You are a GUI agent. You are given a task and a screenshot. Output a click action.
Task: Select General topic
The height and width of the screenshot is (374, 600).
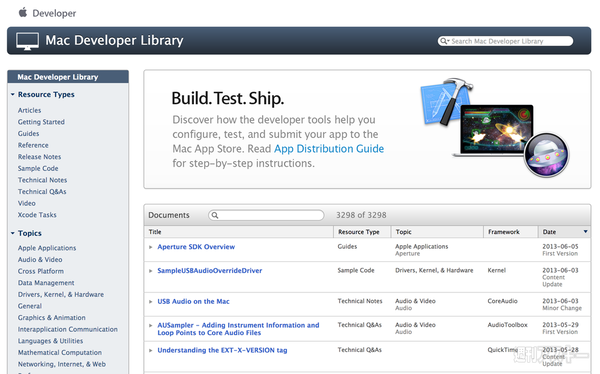[29, 306]
